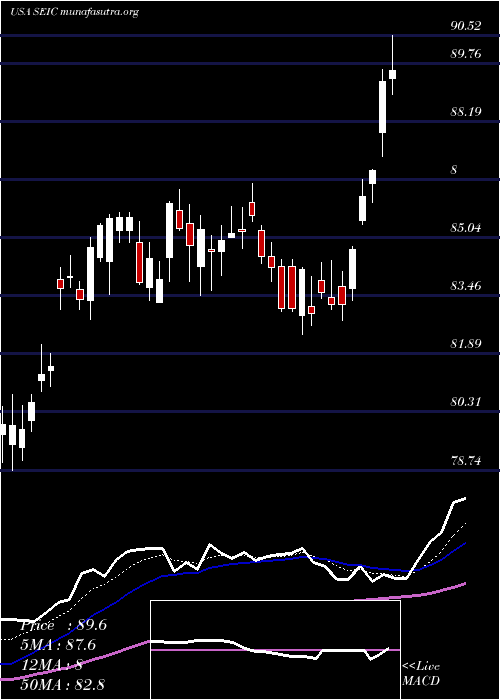500x700 pixels.
Task: Click the 88.19 price axis label
Action: click(466, 112)
